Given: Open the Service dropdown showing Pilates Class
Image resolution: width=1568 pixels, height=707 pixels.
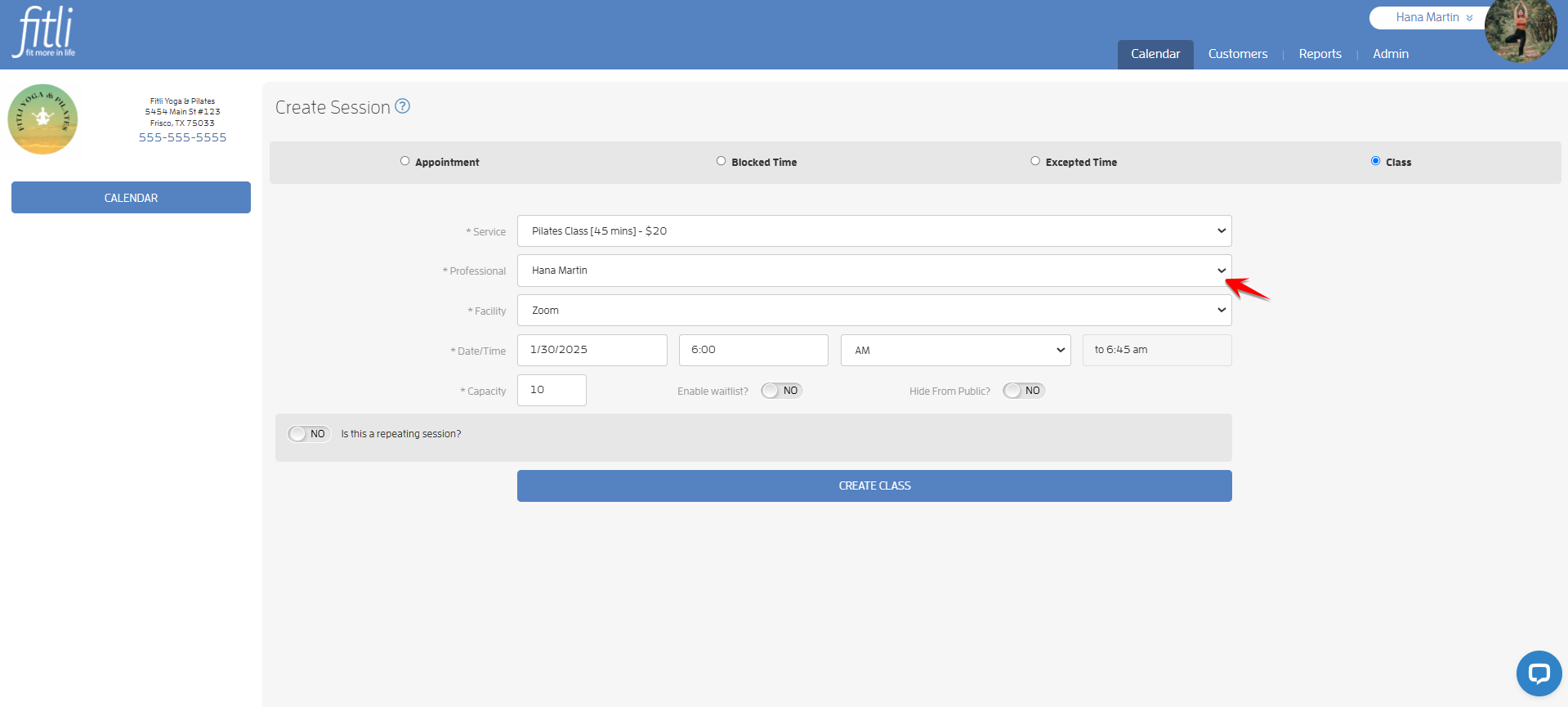Looking at the screenshot, I should pyautogui.click(x=874, y=231).
